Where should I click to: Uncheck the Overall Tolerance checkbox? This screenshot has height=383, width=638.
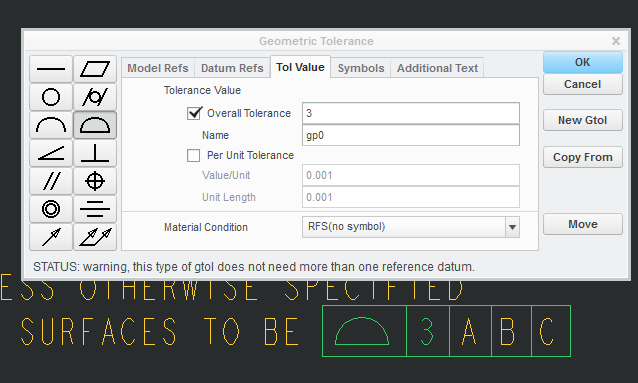click(x=194, y=113)
